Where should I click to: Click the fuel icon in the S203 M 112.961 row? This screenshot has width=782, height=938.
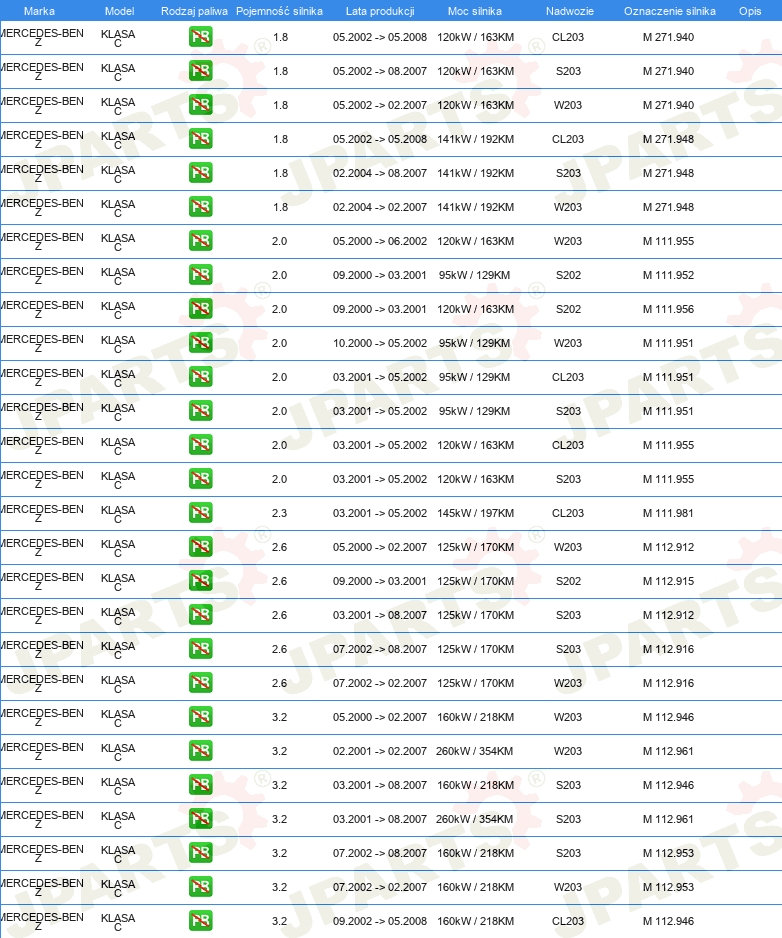coord(200,819)
